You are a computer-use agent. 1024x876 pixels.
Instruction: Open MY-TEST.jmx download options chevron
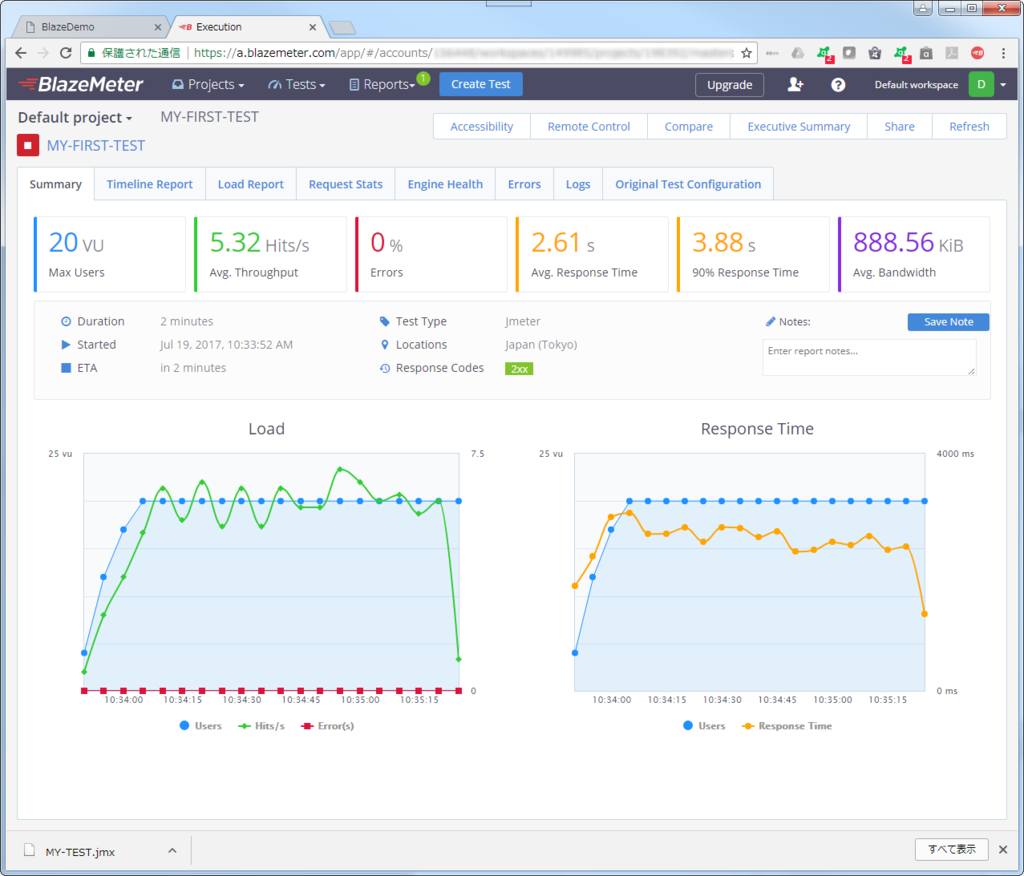pos(172,851)
